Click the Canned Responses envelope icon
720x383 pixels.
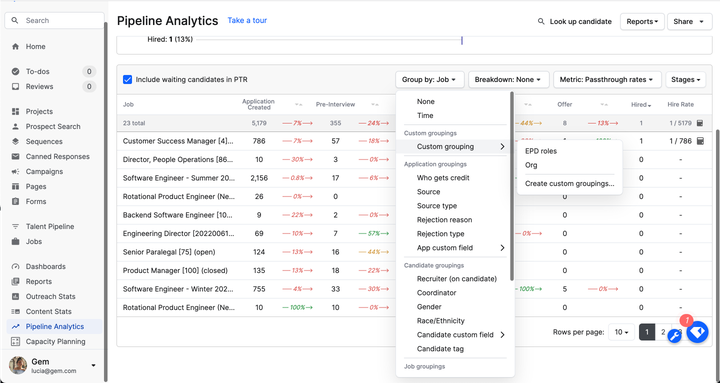tap(16, 157)
